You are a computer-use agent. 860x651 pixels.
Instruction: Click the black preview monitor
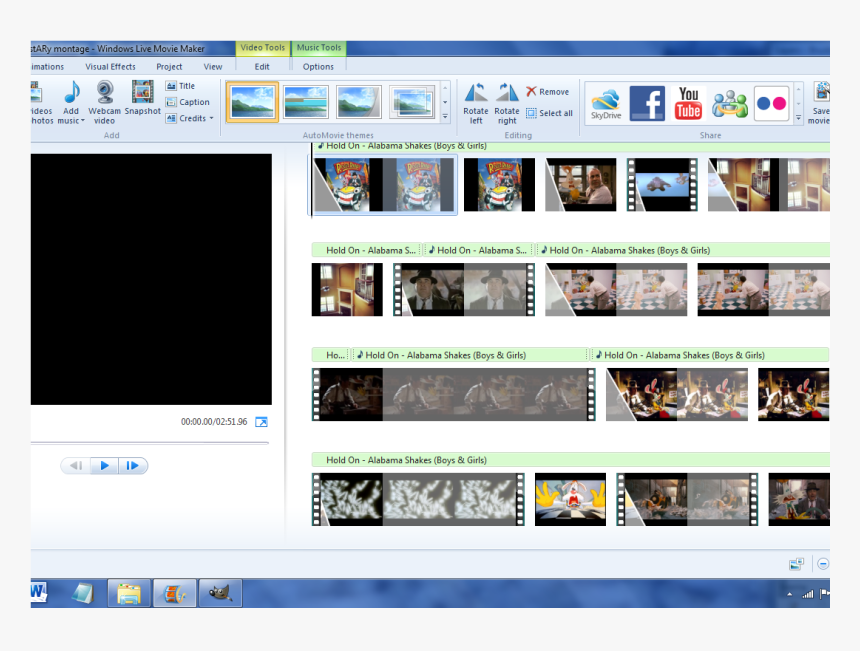click(x=151, y=279)
